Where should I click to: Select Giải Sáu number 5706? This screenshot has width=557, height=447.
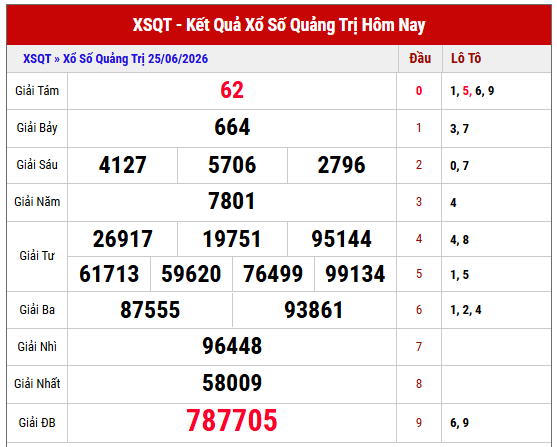pos(232,165)
